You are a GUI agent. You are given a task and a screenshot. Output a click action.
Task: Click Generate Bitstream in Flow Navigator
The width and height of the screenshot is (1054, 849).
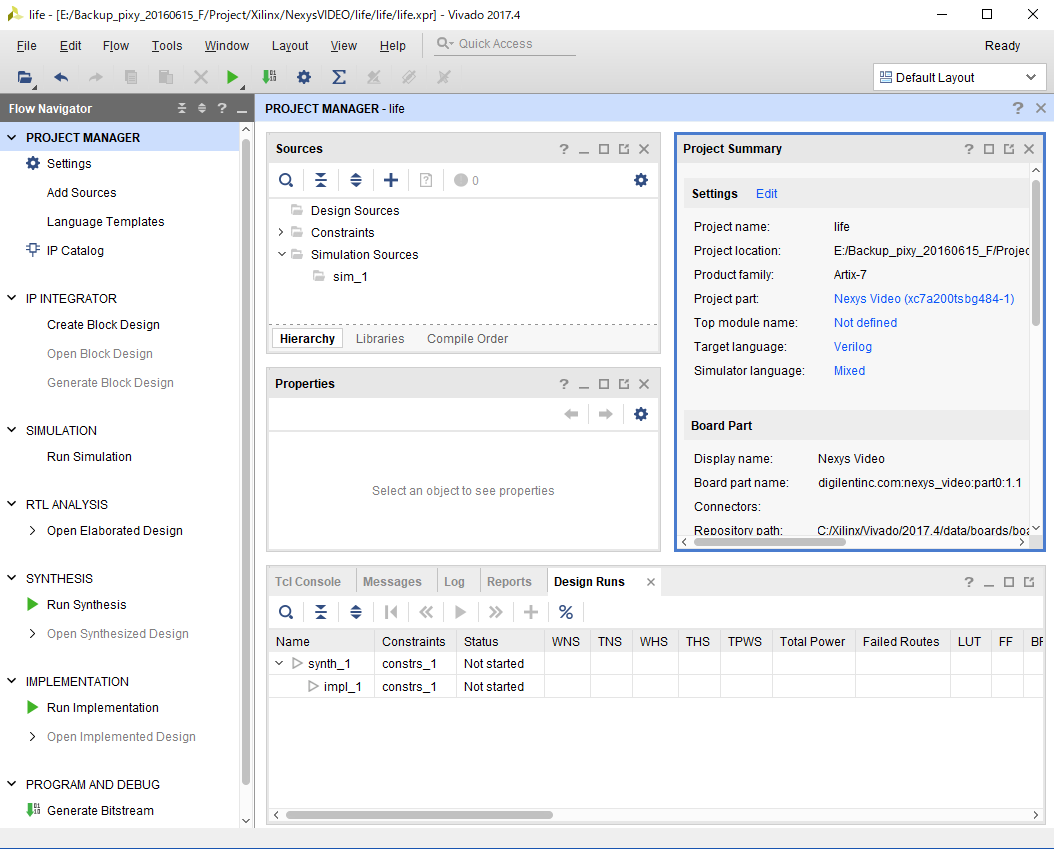click(x=99, y=810)
